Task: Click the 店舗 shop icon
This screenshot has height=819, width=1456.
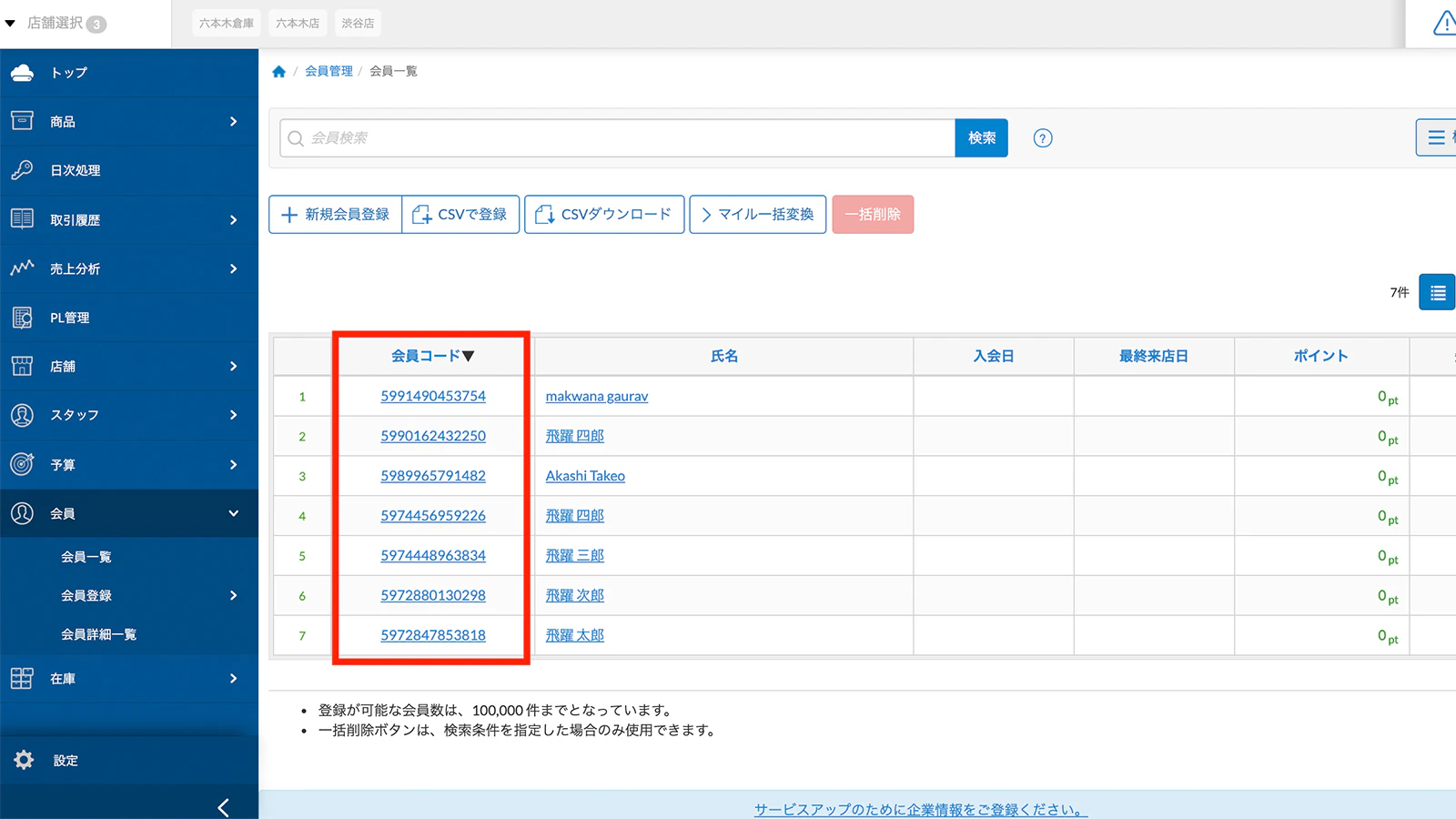Action: (22, 366)
